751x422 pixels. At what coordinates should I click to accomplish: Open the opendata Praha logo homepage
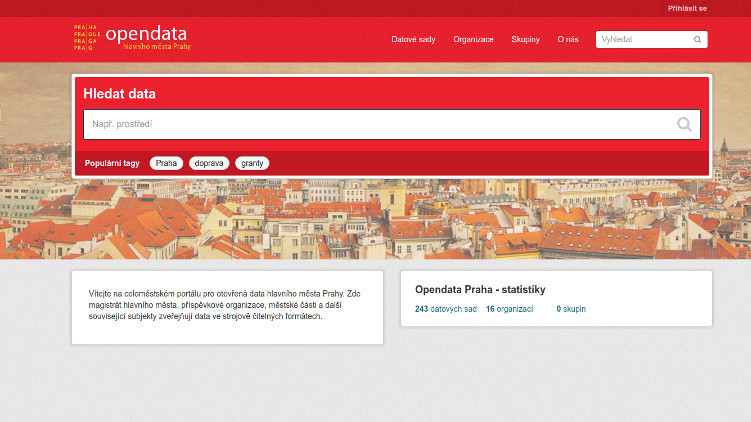tap(132, 37)
